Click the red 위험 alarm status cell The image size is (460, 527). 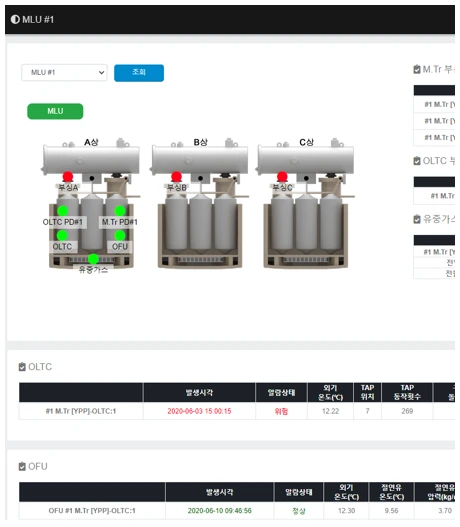281,411
